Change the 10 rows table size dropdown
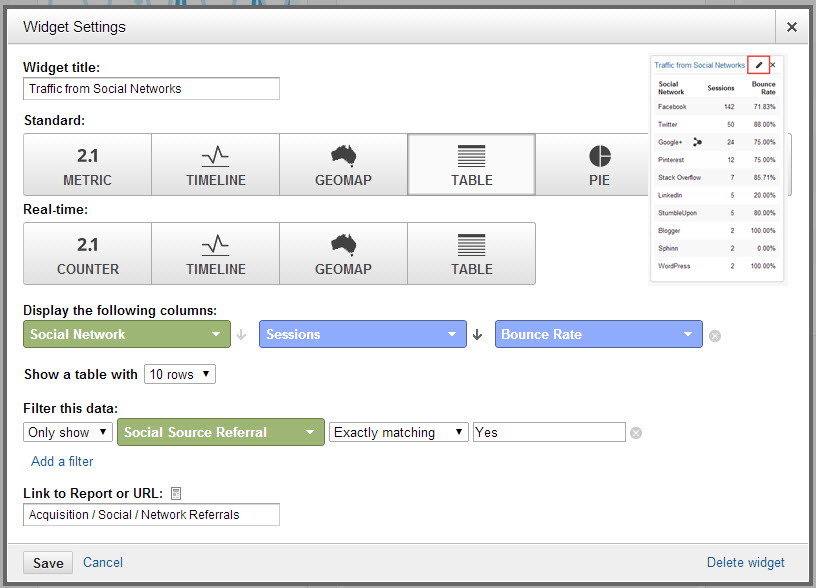The width and height of the screenshot is (816, 588). [180, 374]
